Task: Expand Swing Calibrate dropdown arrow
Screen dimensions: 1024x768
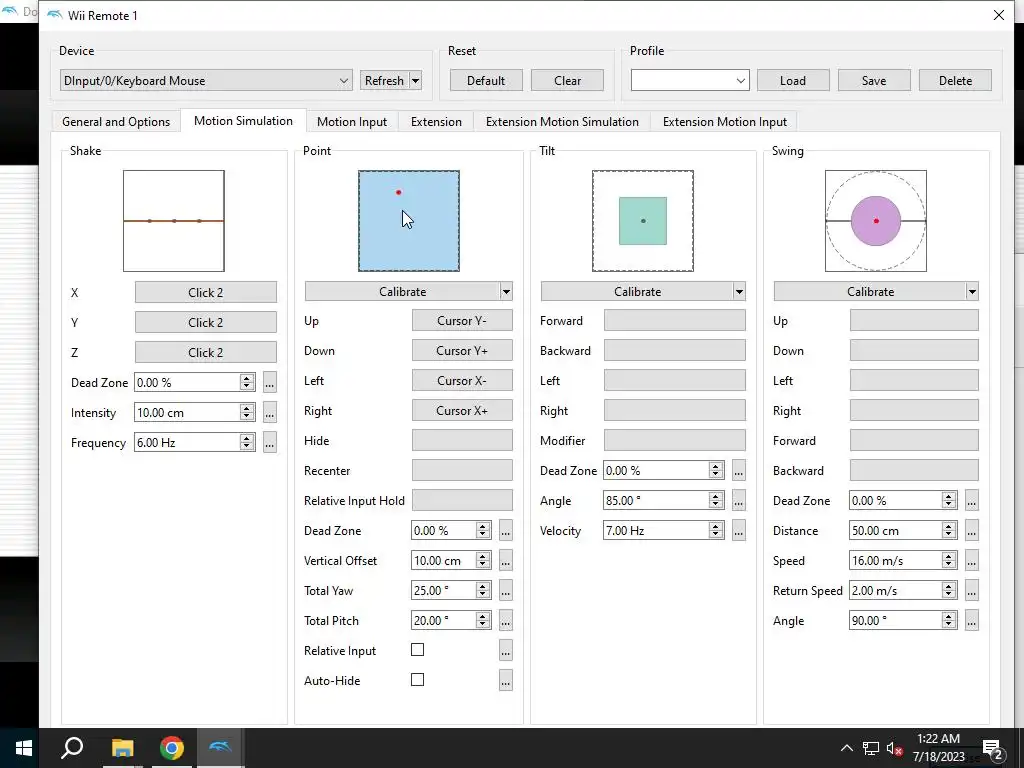Action: [x=972, y=292]
